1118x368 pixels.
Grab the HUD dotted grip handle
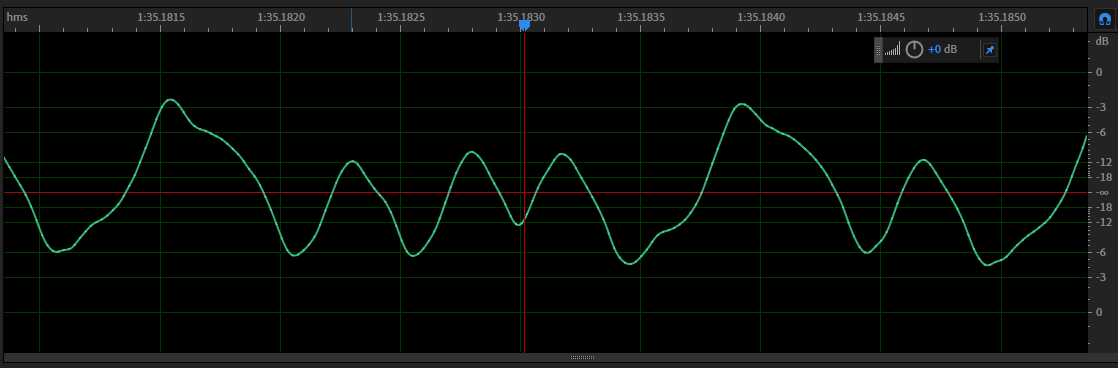coord(878,50)
